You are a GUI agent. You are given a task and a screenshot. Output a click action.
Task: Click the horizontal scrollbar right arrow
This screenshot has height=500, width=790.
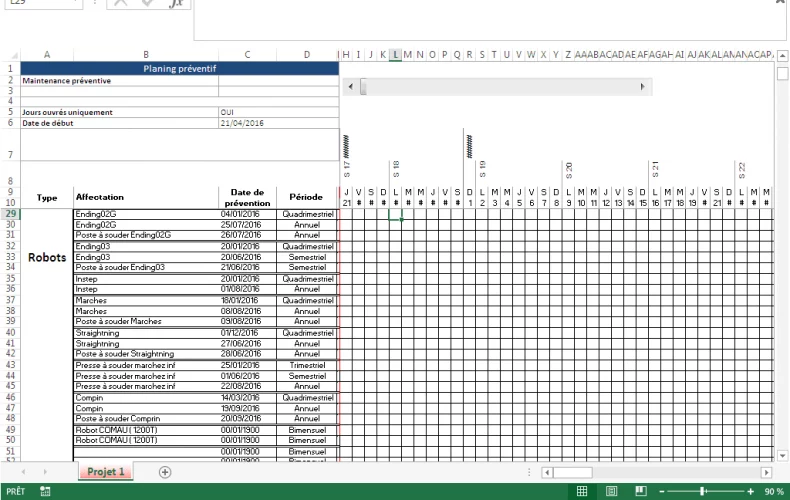767,472
